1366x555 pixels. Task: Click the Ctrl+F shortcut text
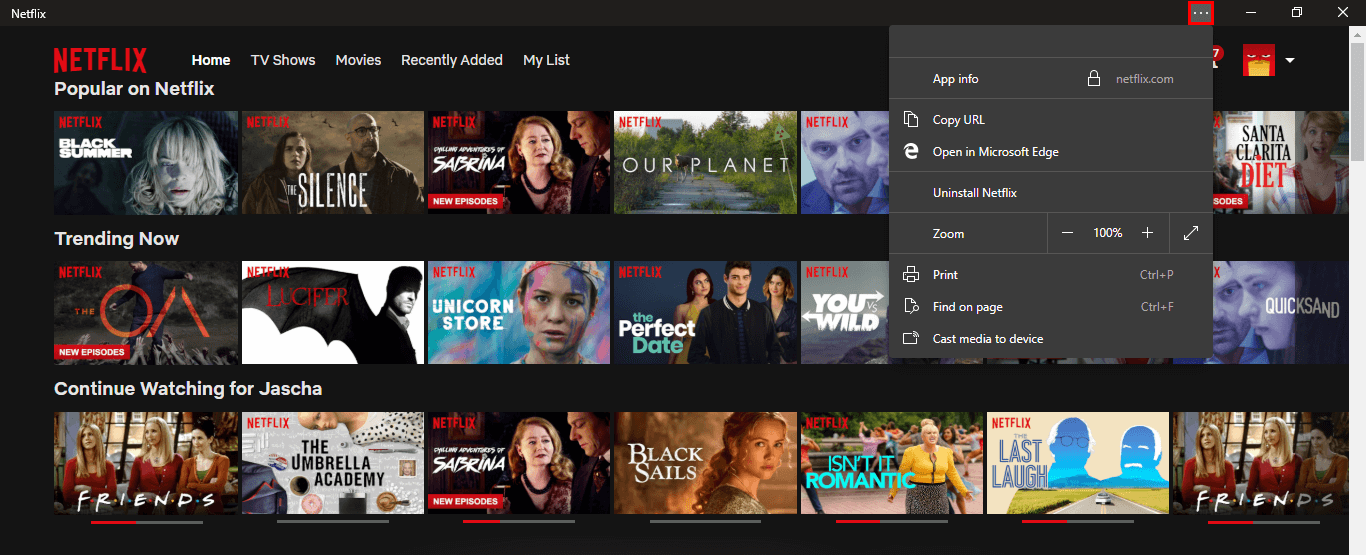(1156, 307)
